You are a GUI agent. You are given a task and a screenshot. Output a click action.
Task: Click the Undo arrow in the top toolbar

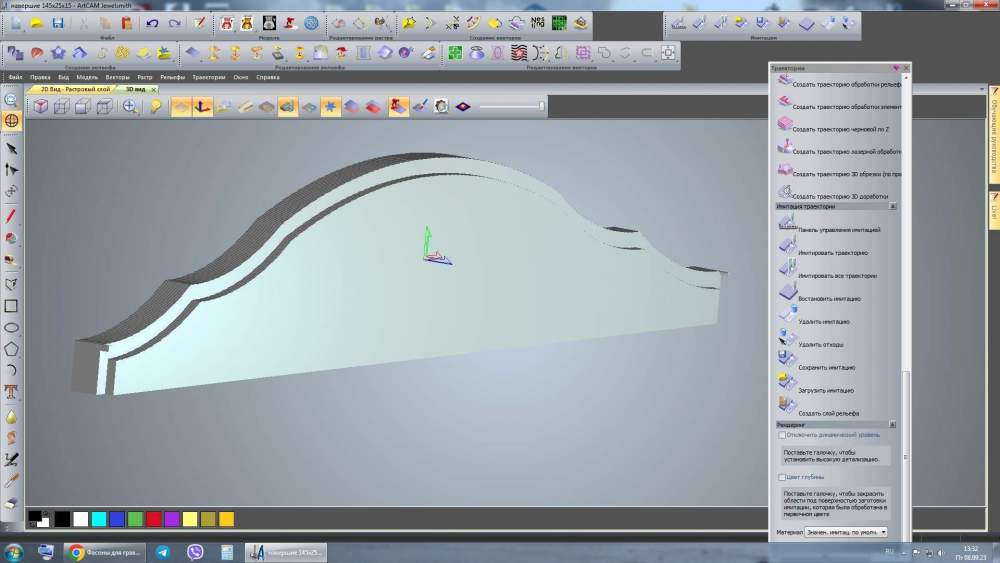(x=152, y=22)
